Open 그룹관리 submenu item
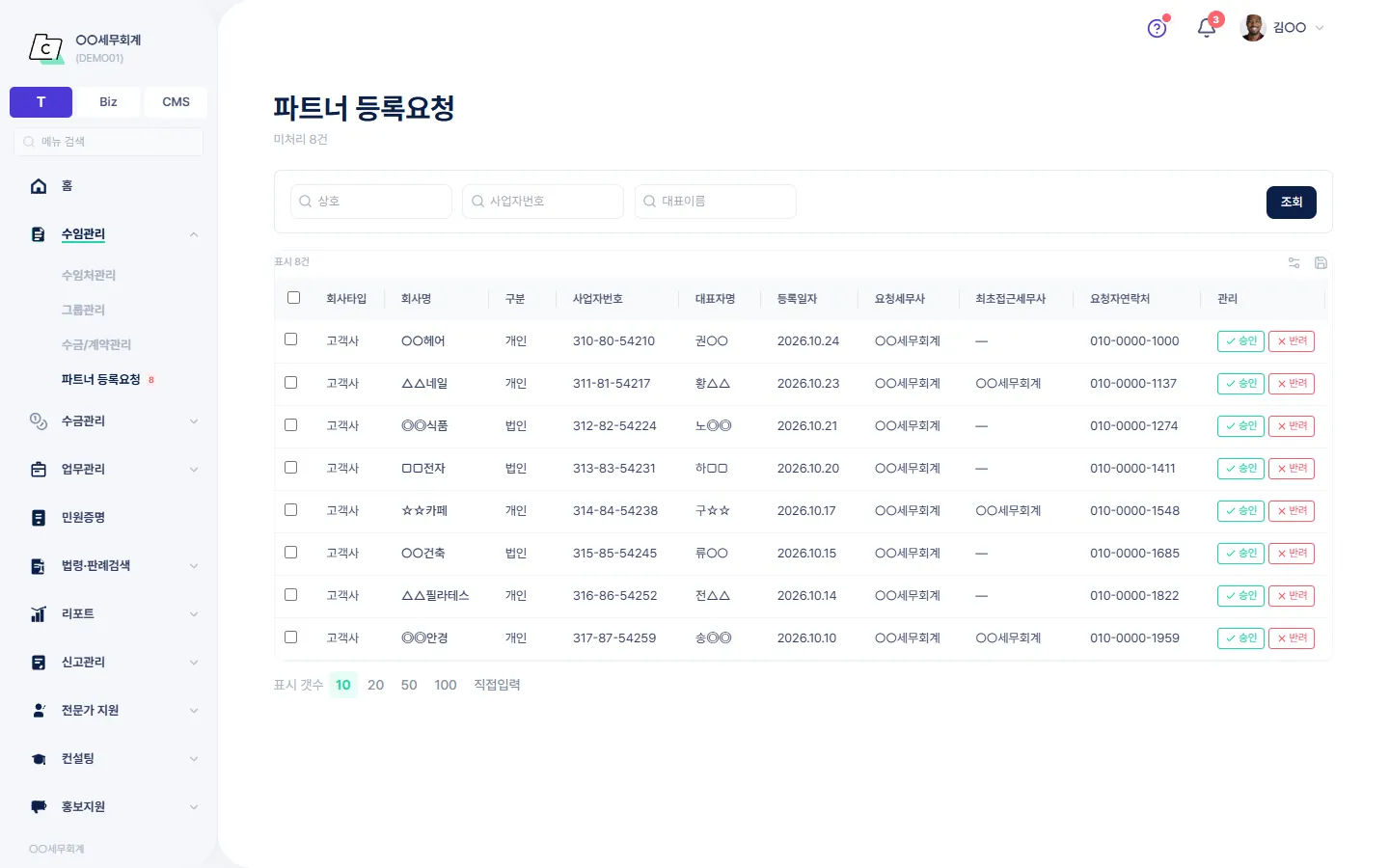This screenshot has width=1389, height=868. (x=83, y=311)
